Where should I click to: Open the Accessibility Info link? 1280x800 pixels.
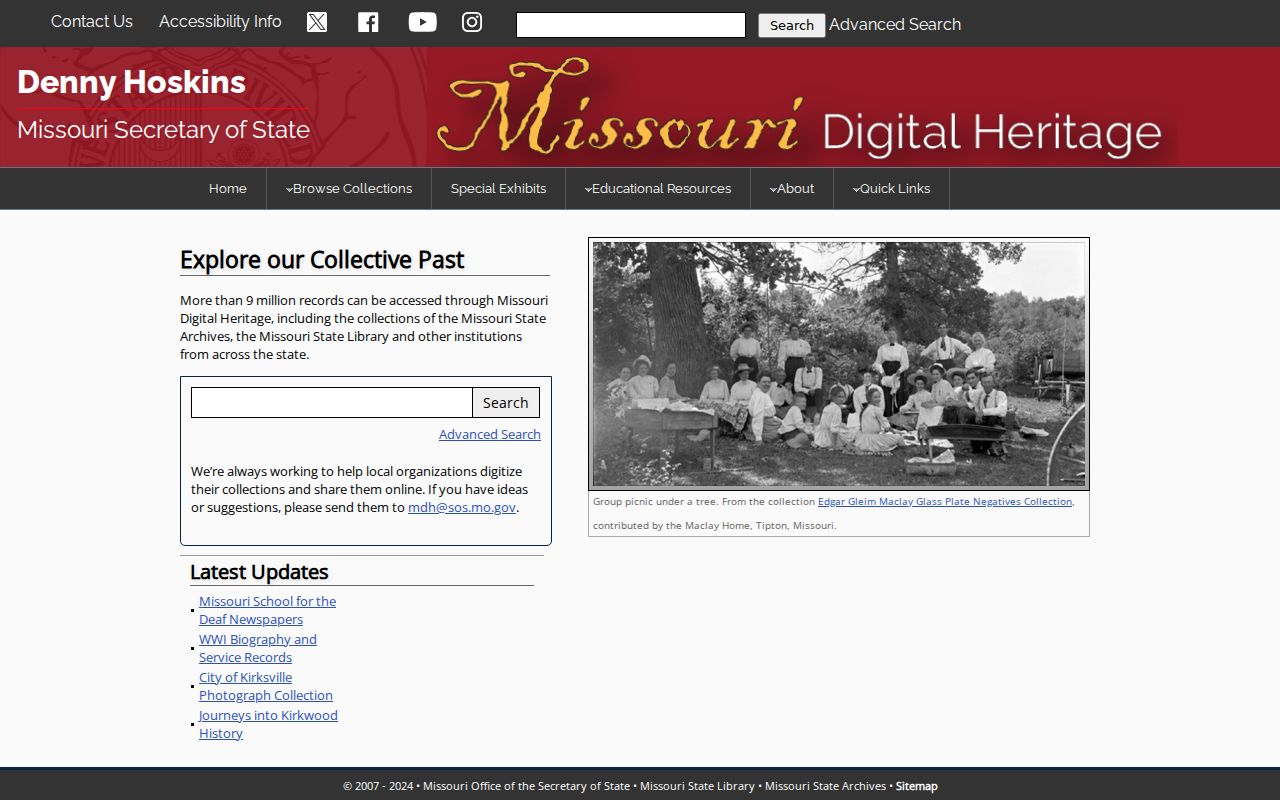pos(220,22)
